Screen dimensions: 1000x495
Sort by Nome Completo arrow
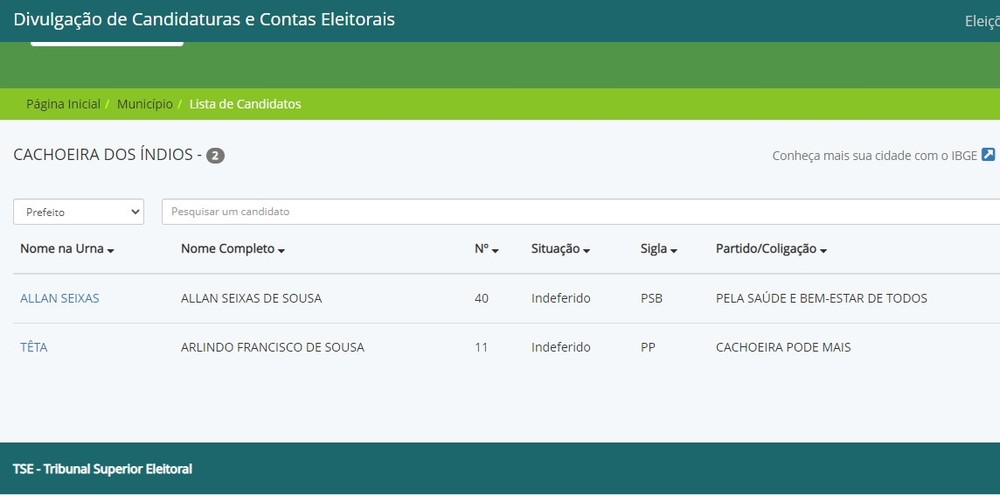click(282, 251)
